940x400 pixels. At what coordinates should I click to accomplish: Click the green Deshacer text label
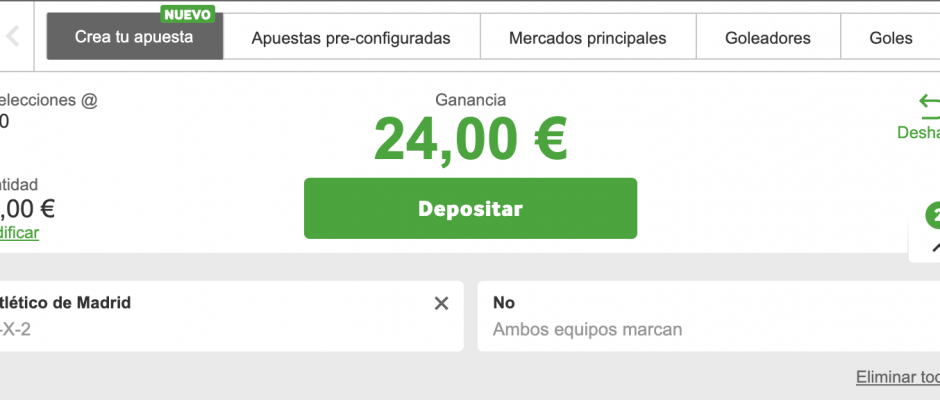(918, 131)
